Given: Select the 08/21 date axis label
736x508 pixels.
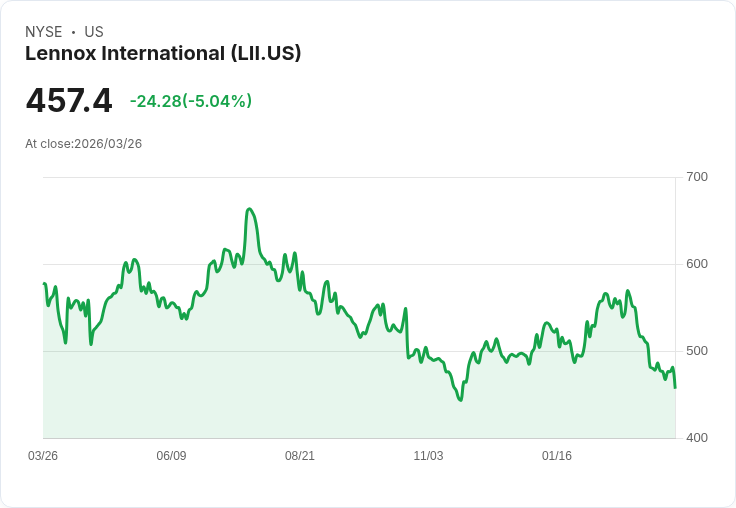Looking at the screenshot, I should point(300,456).
